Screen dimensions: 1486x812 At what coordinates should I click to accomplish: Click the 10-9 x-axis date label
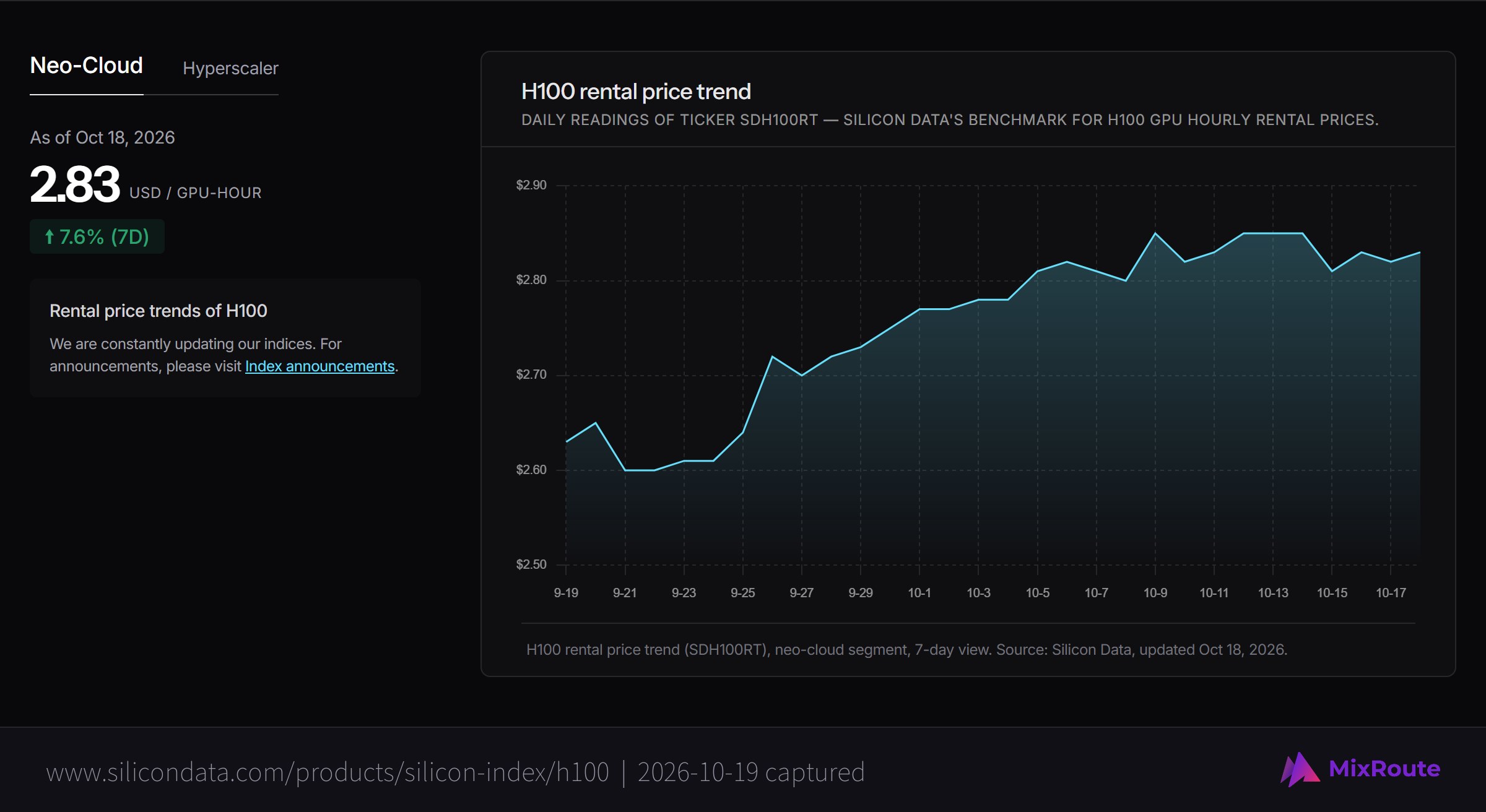[x=1155, y=593]
